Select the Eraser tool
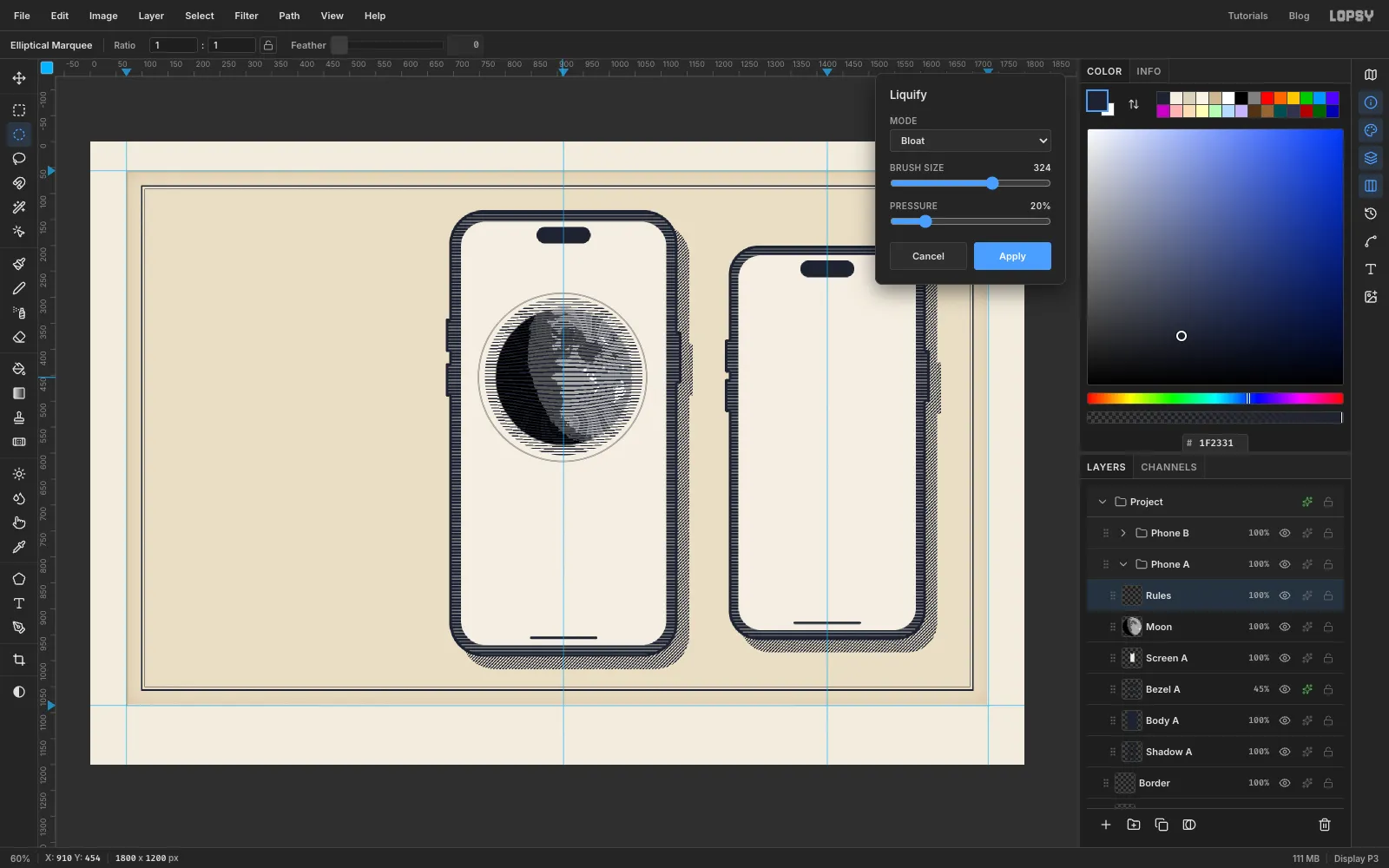This screenshot has height=868, width=1389. pos(19,337)
